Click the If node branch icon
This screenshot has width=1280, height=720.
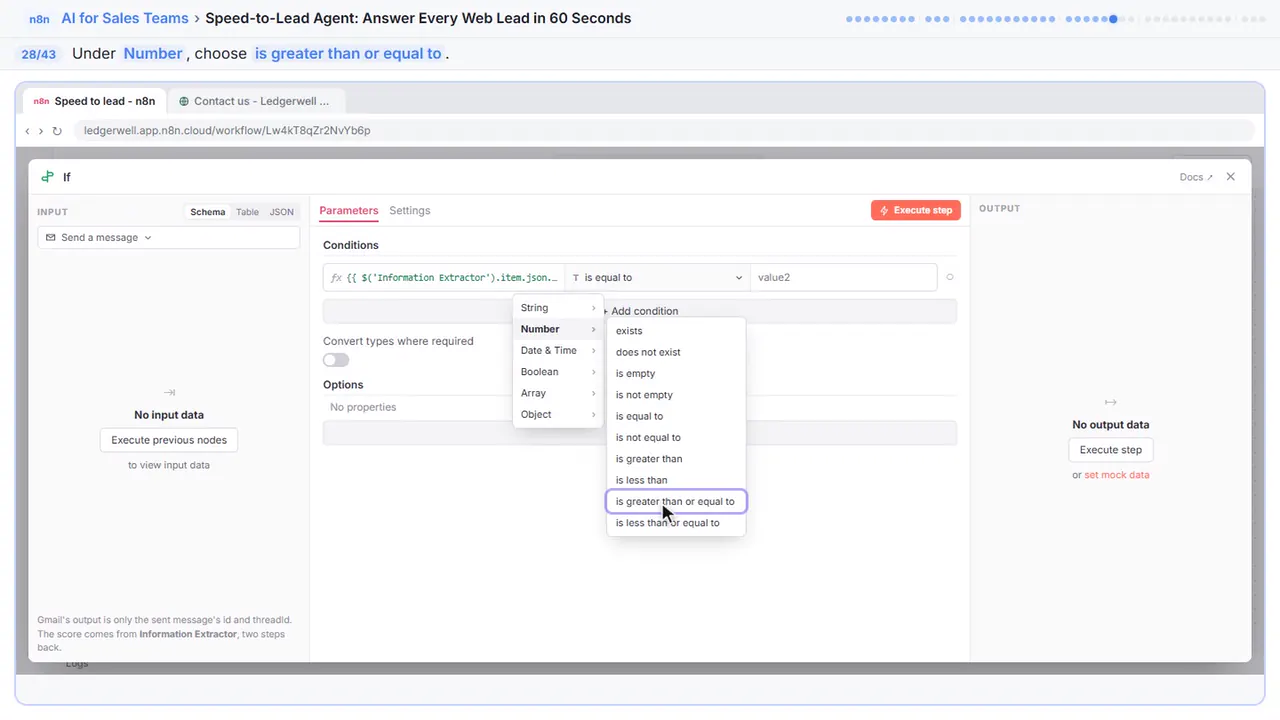[x=47, y=177]
